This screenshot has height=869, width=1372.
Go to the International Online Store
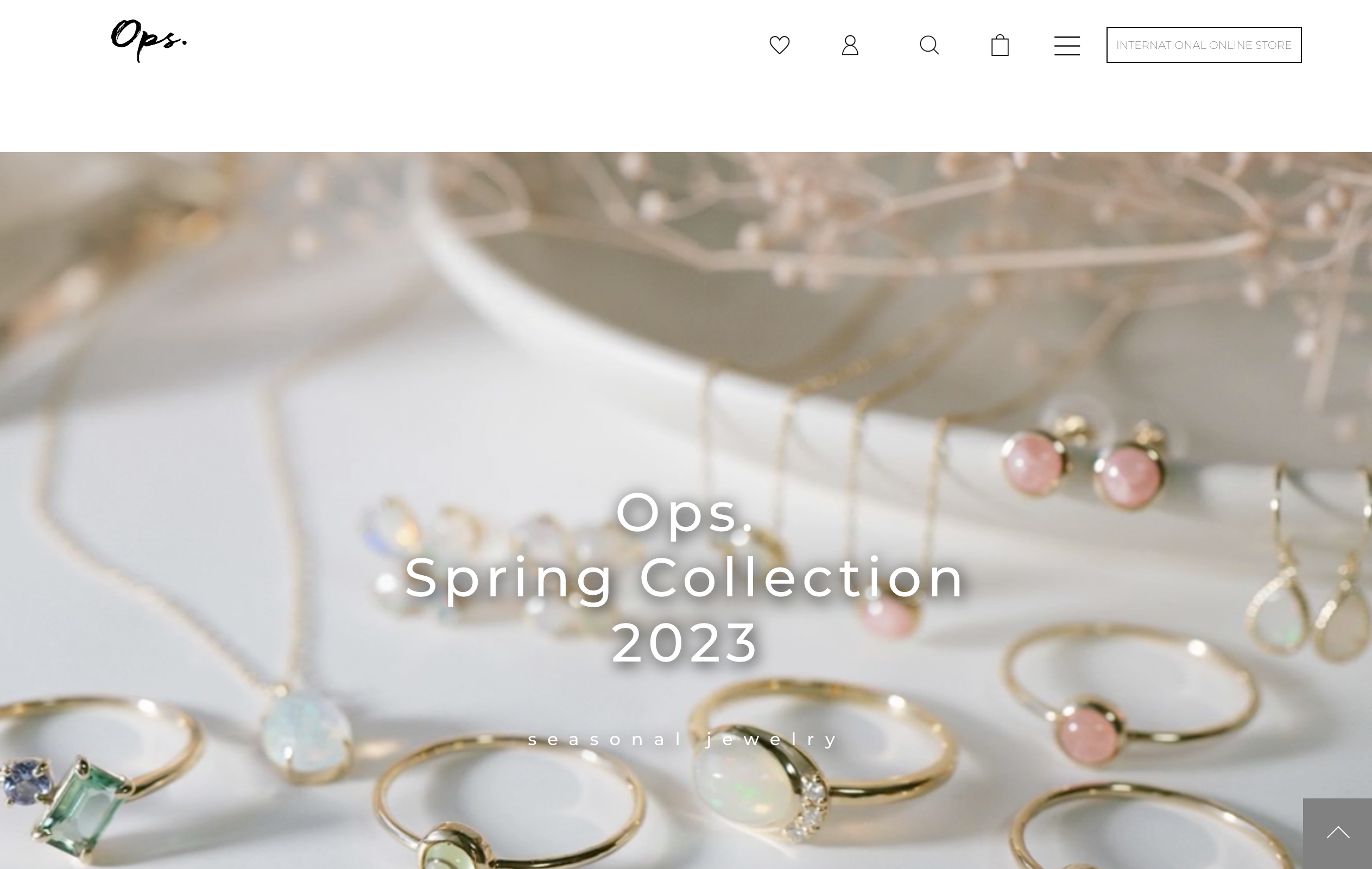(1204, 45)
